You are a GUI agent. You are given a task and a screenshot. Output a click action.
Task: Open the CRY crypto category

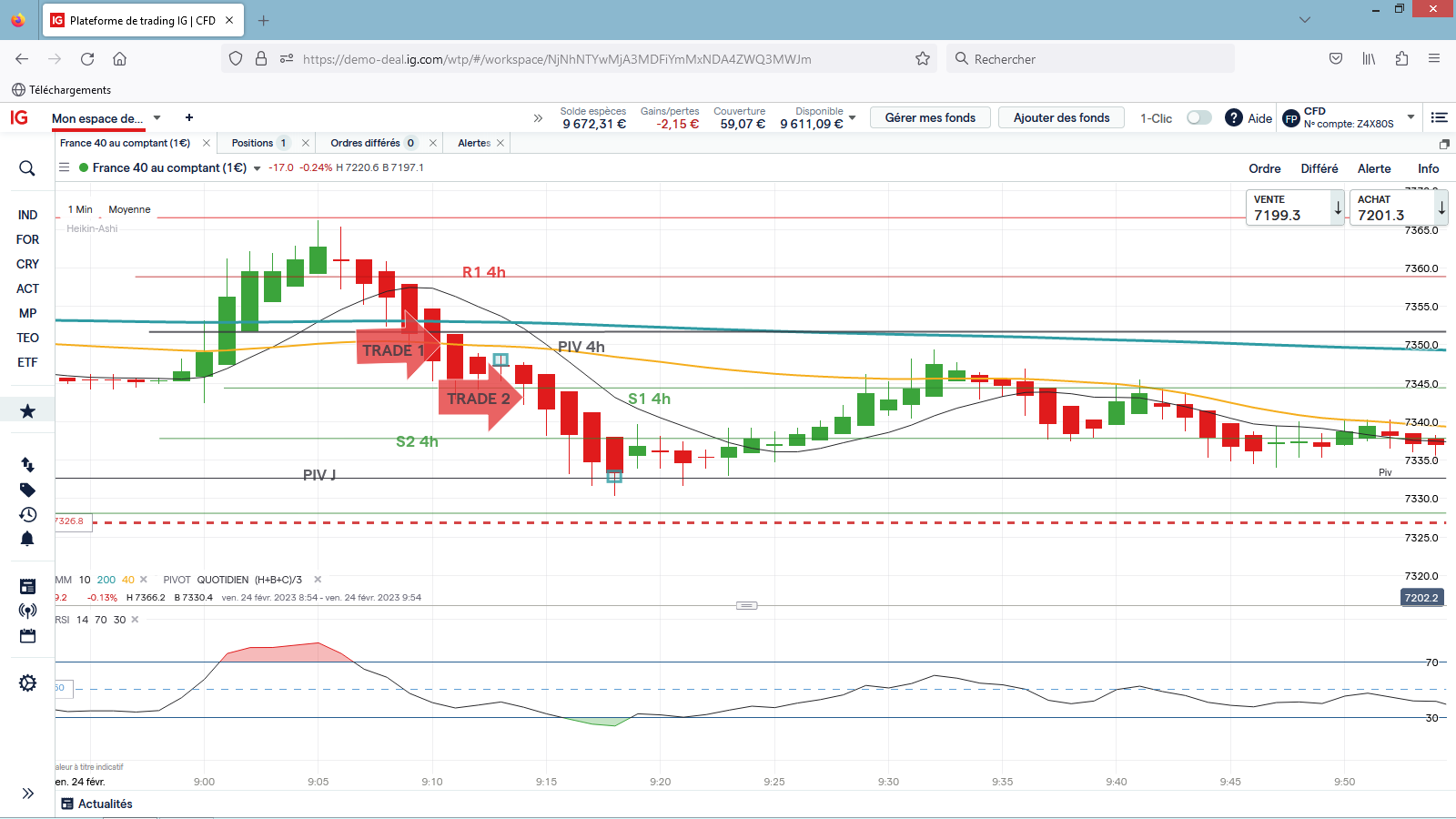(27, 264)
